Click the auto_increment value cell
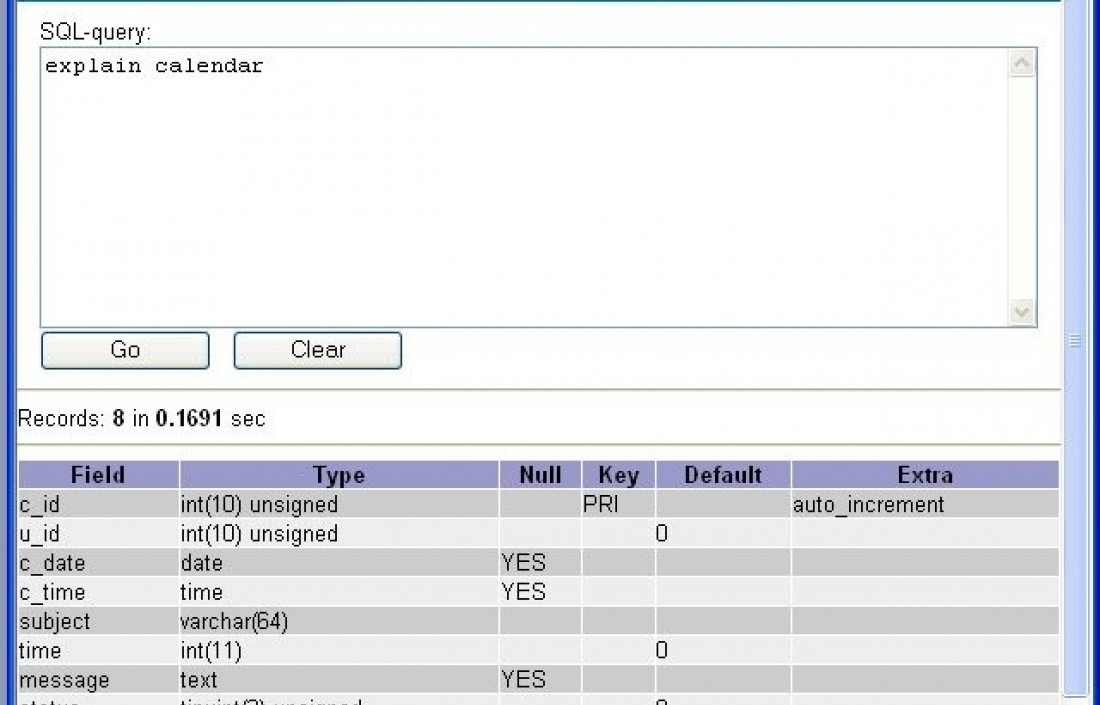The width and height of the screenshot is (1100, 705). click(x=925, y=505)
